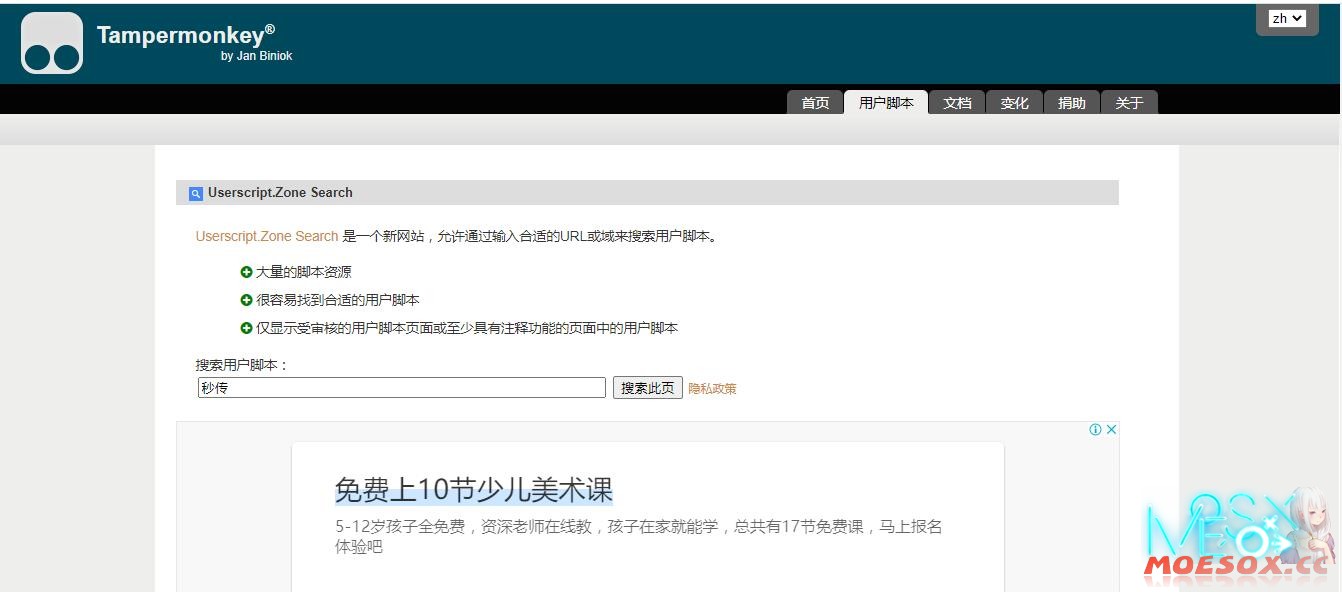Follow the Userscript.Zone Search link
1342x592 pixels.
266,236
